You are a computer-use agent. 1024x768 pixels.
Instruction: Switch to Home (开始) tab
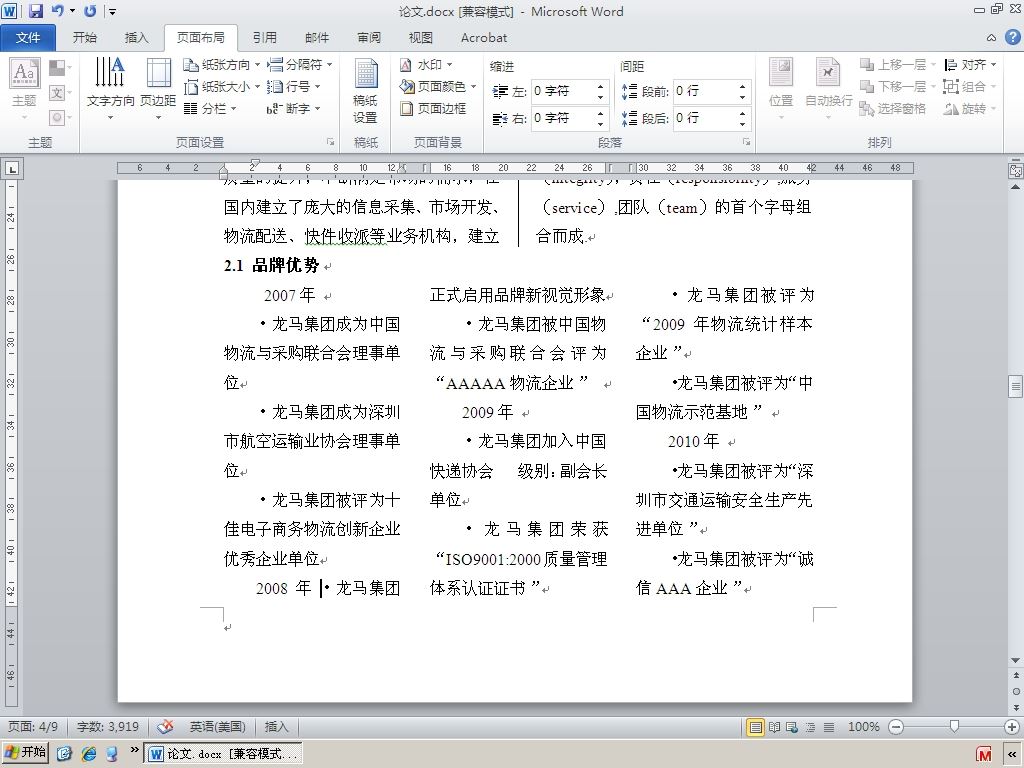pyautogui.click(x=84, y=38)
